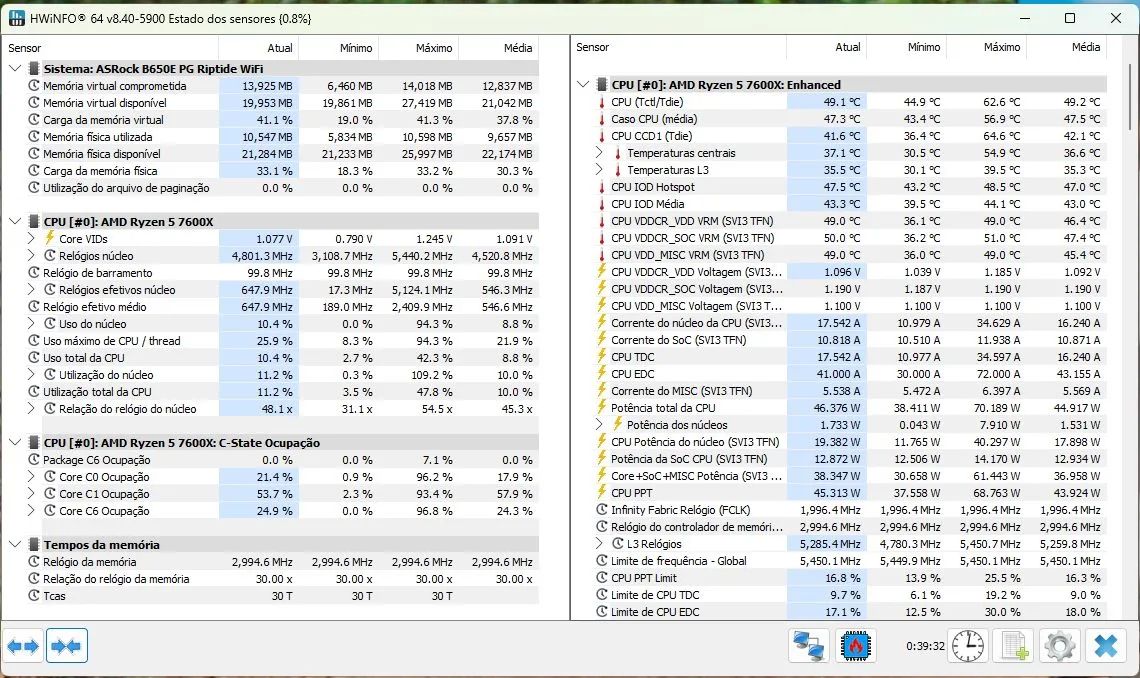Click lightning icon beside CPU PPT
The height and width of the screenshot is (678, 1140).
click(x=601, y=492)
